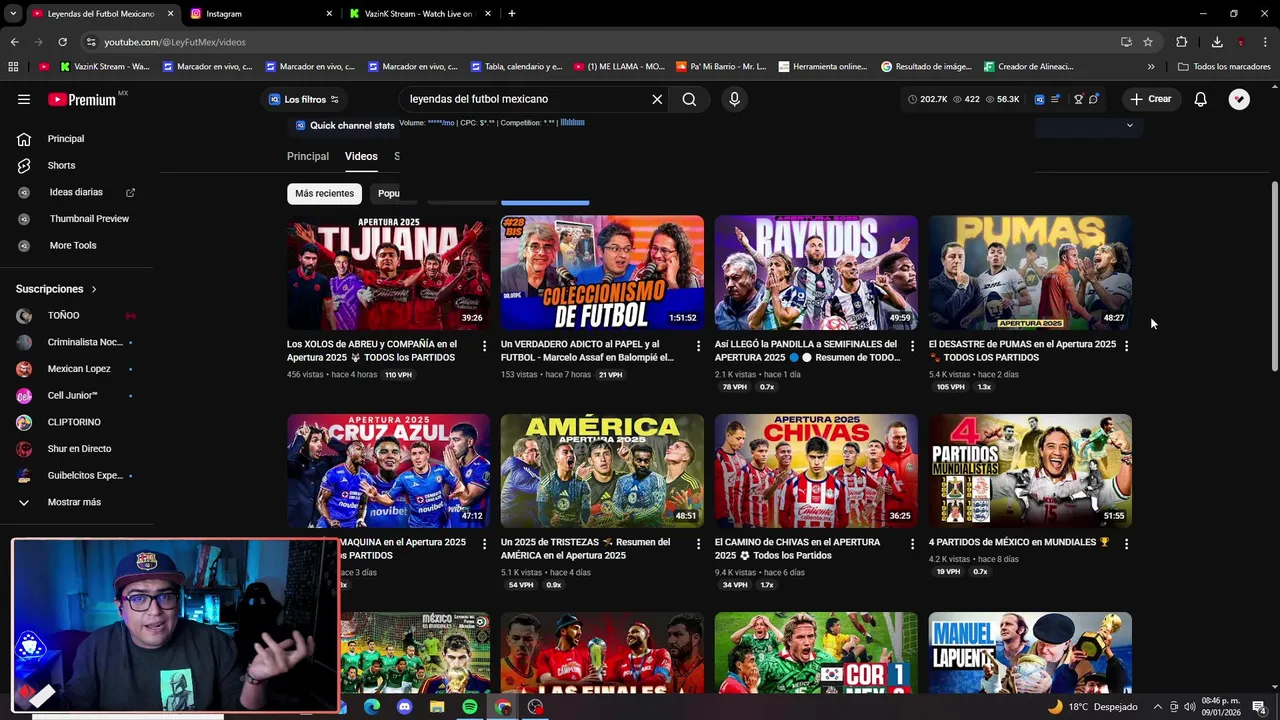Switch to the Instagram browser tab
Viewport: 1280px width, 720px height.
[260, 14]
